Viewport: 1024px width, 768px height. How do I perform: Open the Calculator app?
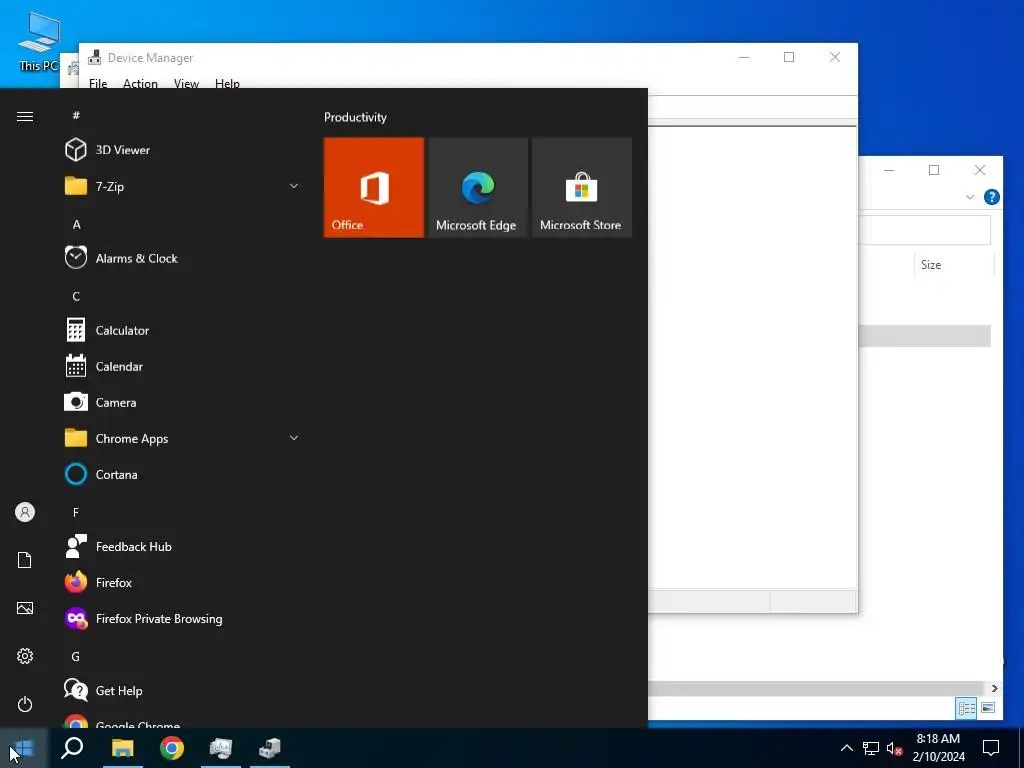(x=107, y=330)
